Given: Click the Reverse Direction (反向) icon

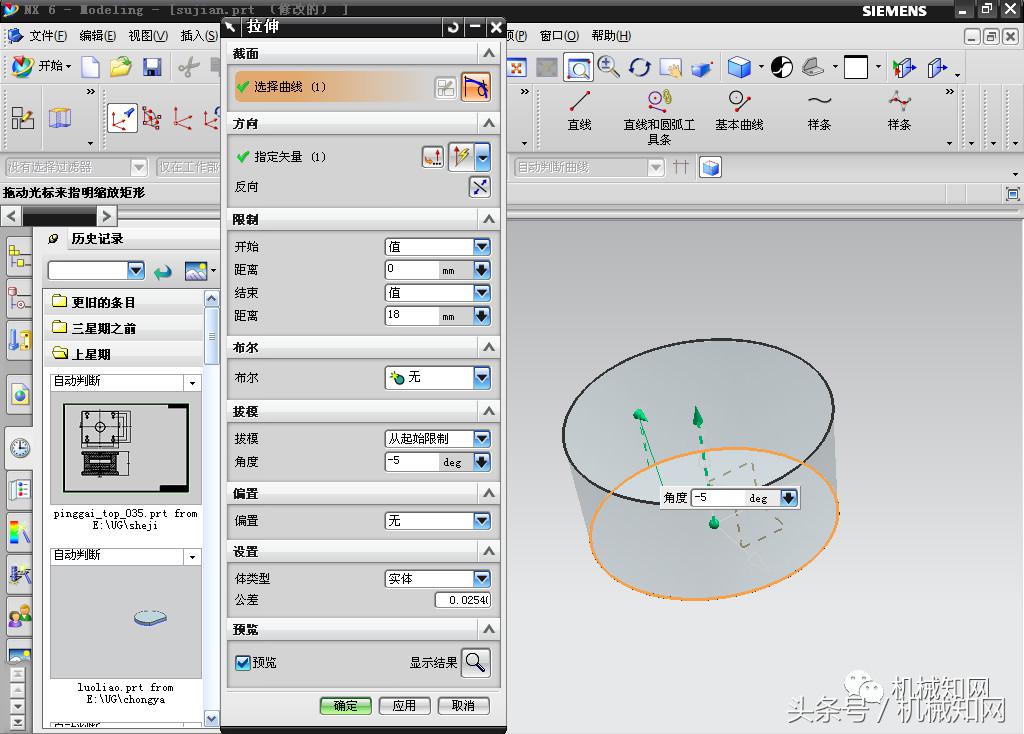Looking at the screenshot, I should click(480, 187).
